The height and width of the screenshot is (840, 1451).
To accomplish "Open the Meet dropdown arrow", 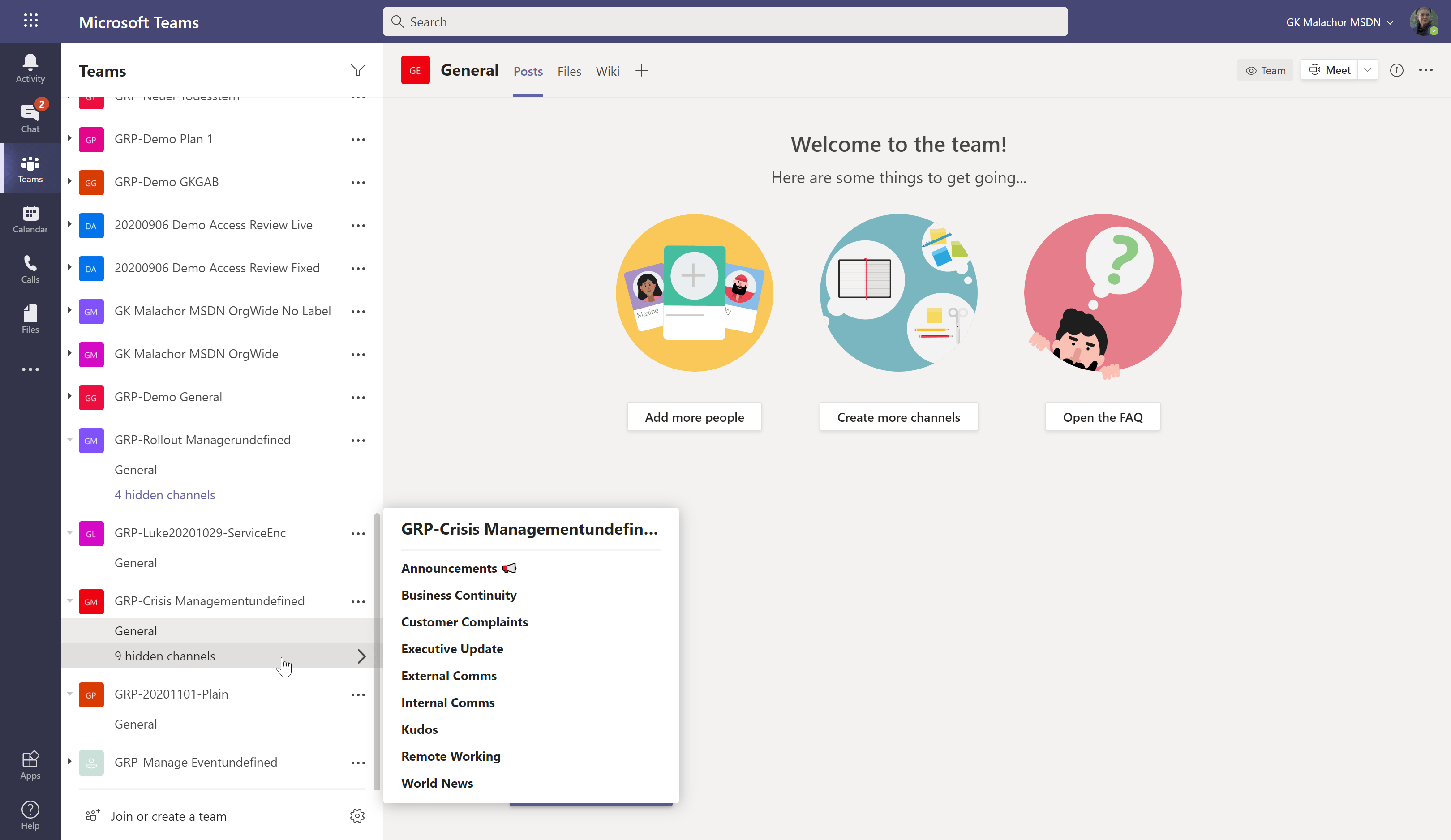I will coord(1367,70).
